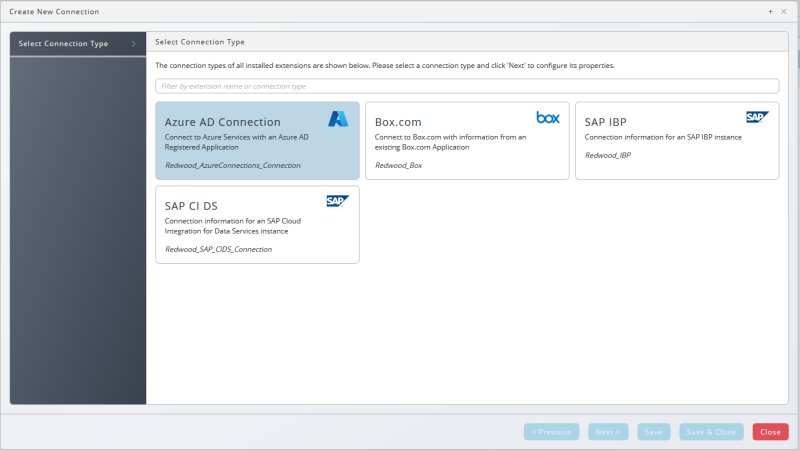Focus the filter by extension name field
Image resolution: width=800 pixels, height=451 pixels.
467,86
